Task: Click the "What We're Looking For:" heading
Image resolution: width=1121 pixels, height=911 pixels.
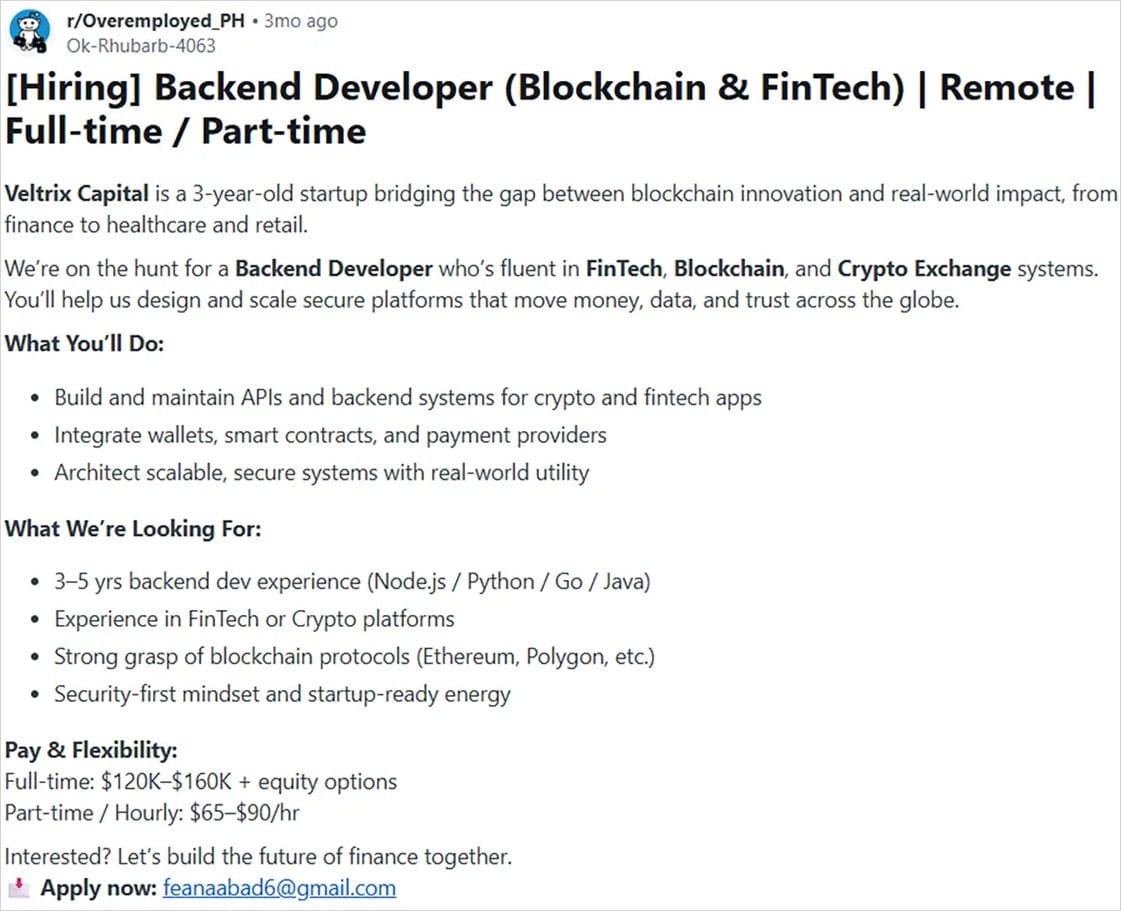Action: [x=133, y=528]
